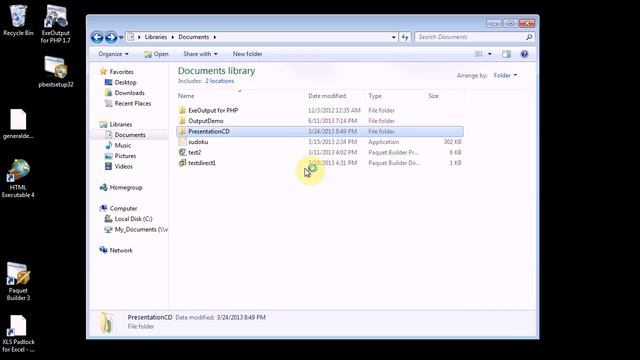Launch ExeOutput for PHP 1.7 shortcut
The width and height of the screenshot is (640, 360).
(x=56, y=24)
